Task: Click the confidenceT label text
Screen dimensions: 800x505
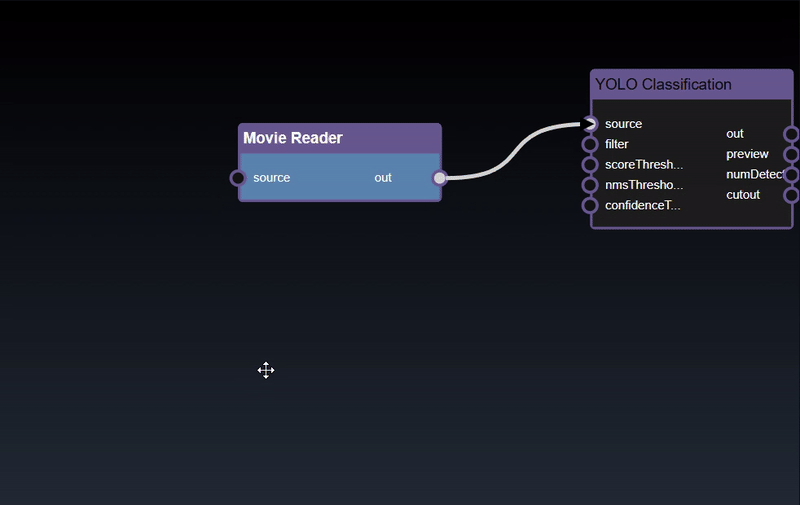Action: [x=642, y=206]
